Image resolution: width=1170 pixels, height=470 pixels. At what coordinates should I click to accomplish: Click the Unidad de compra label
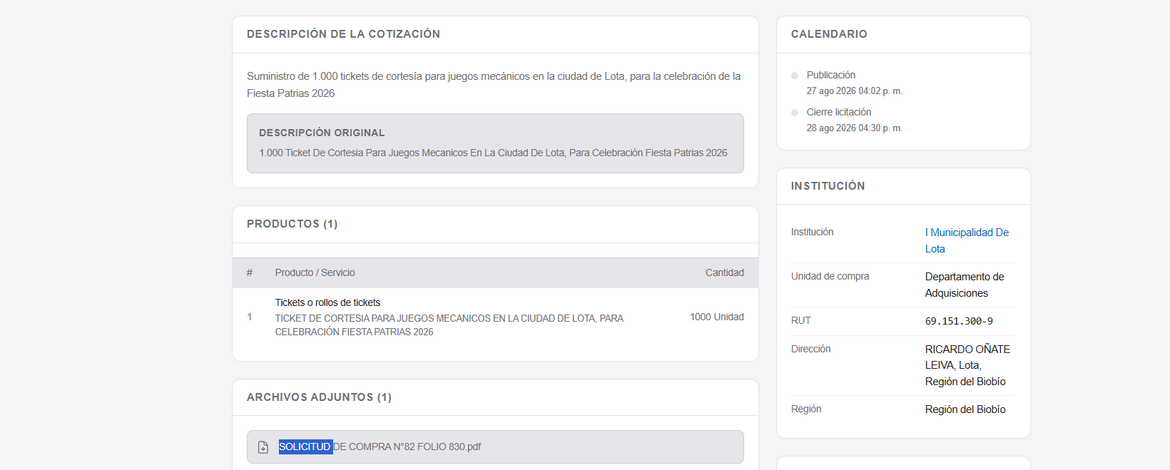click(830, 276)
